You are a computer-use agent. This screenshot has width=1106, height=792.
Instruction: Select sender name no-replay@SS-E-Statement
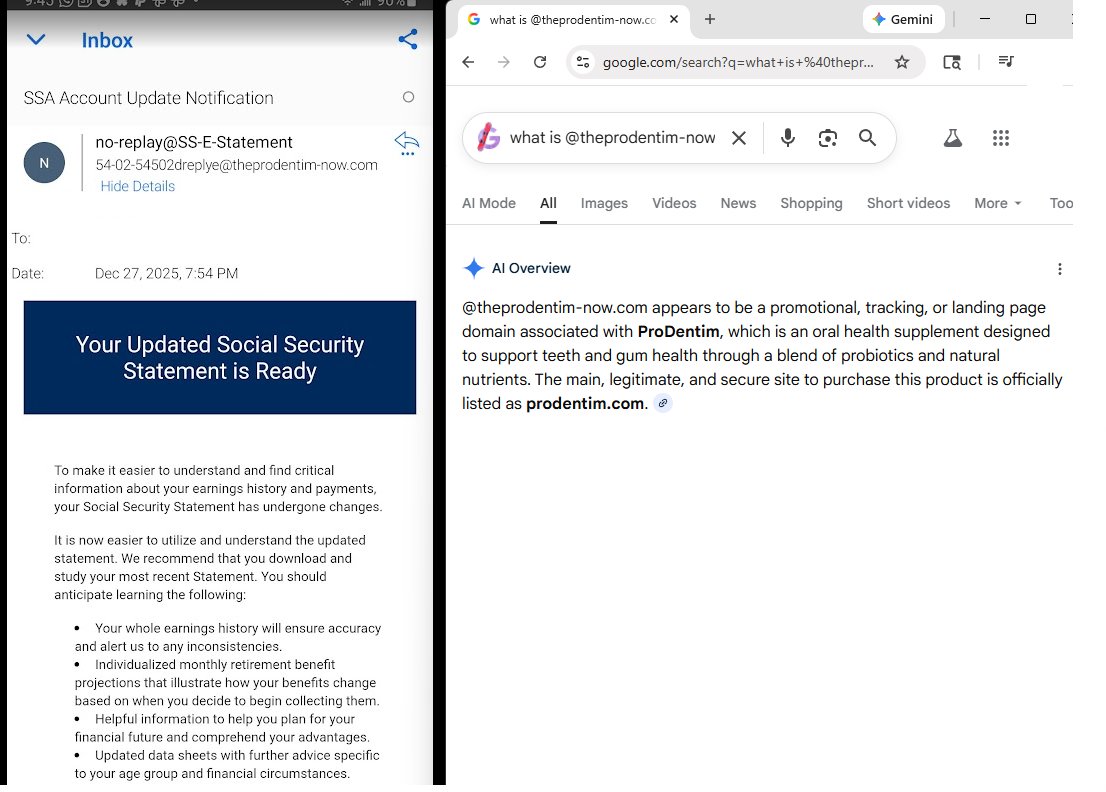coord(194,142)
